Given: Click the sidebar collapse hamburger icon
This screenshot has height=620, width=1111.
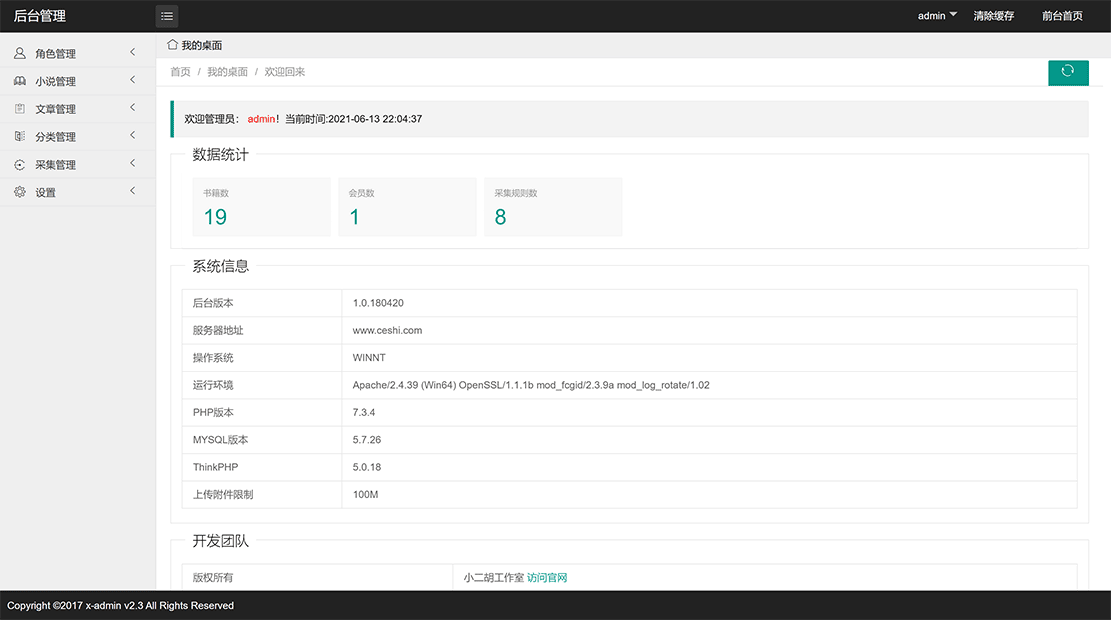Looking at the screenshot, I should coord(167,16).
